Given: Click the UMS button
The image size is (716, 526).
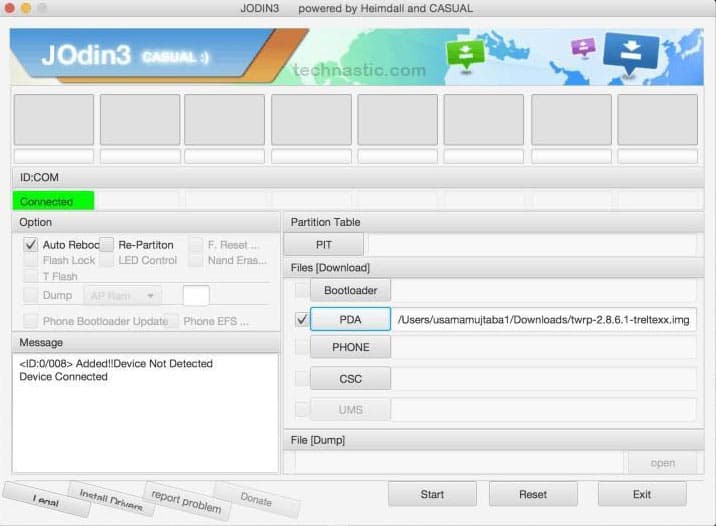Looking at the screenshot, I should click(350, 410).
